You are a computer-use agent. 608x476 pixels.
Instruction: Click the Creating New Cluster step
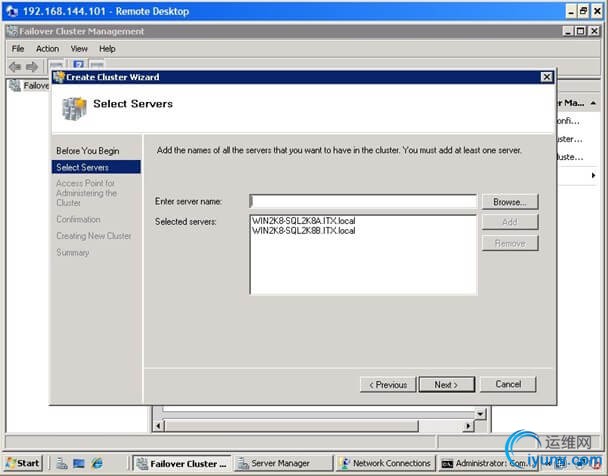coord(94,236)
